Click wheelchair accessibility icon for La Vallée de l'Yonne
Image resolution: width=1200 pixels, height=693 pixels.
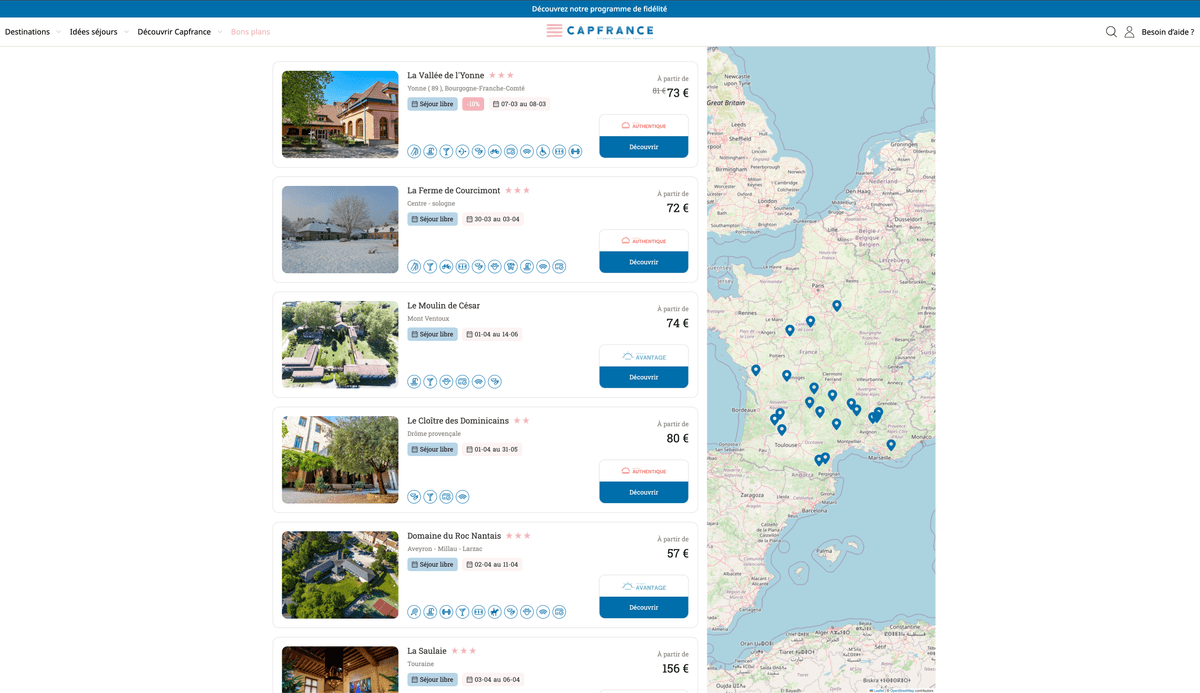click(x=543, y=152)
